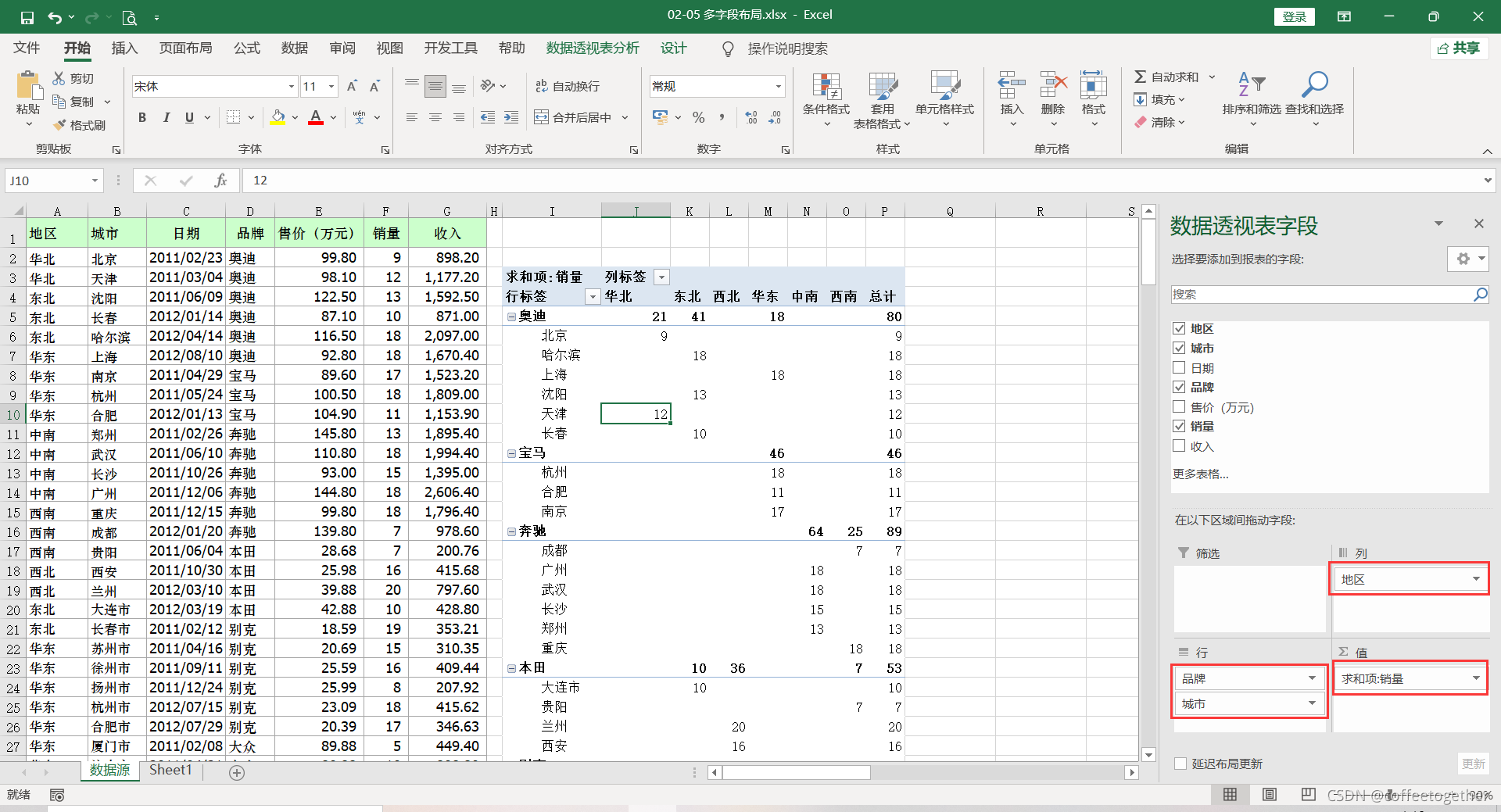Click the Wrap Text button
The height and width of the screenshot is (812, 1501).
(x=568, y=86)
